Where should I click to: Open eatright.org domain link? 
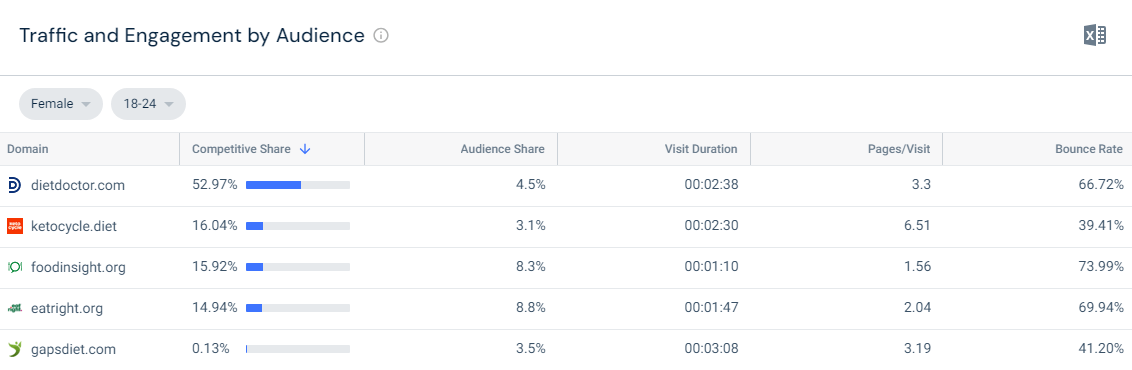click(x=67, y=309)
